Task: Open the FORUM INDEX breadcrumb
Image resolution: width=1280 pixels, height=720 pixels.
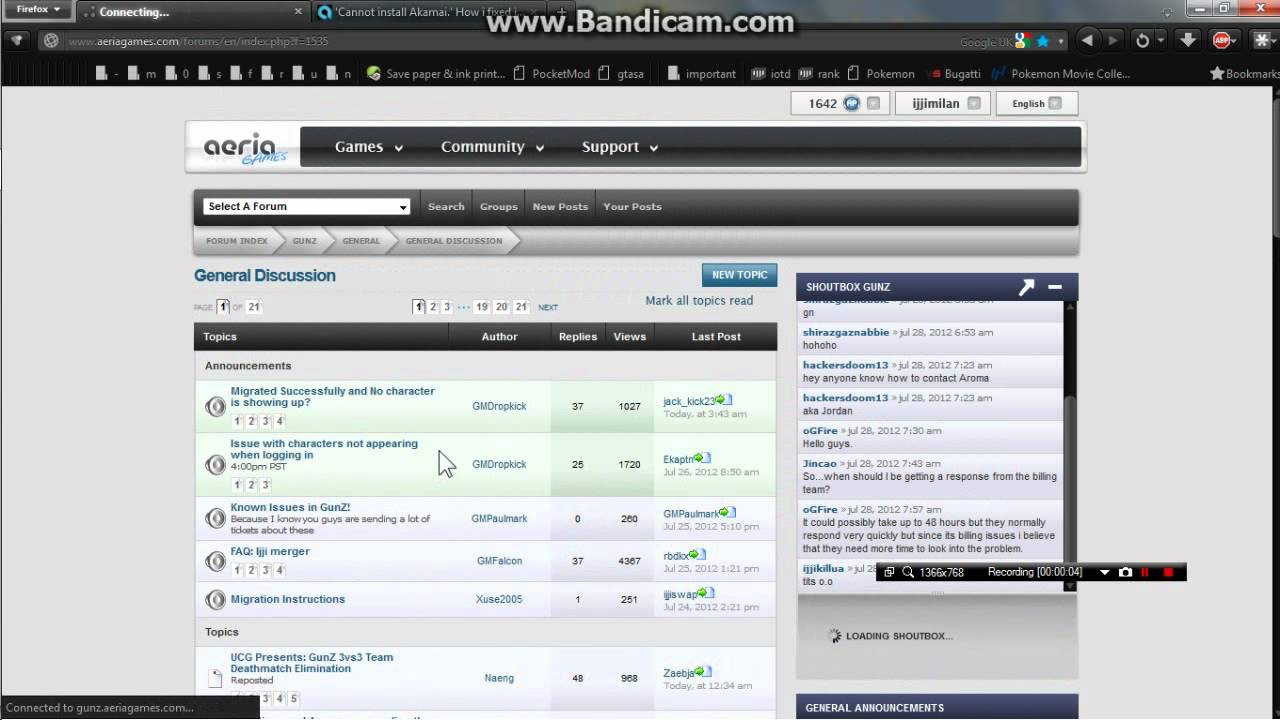Action: pyautogui.click(x=237, y=241)
